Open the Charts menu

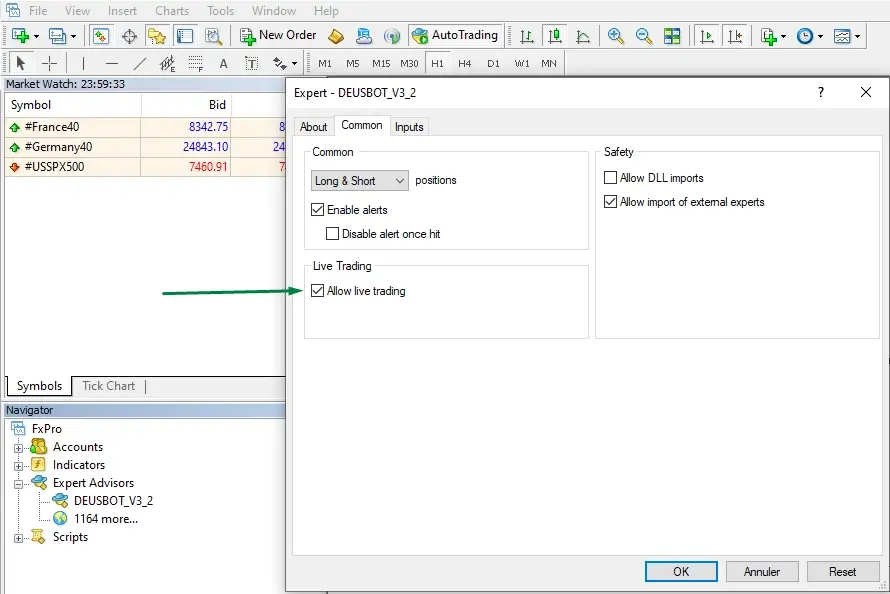(172, 11)
